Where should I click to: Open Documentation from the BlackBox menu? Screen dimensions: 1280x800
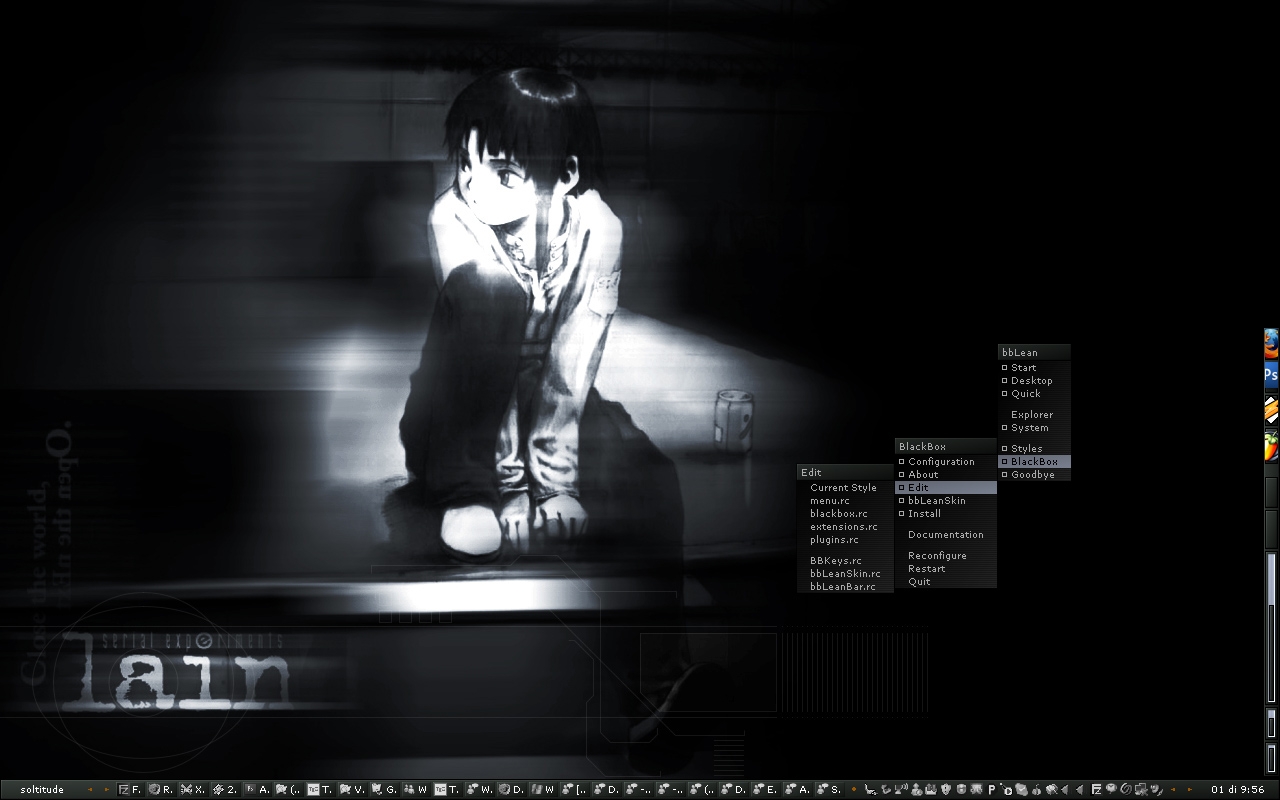(x=945, y=535)
